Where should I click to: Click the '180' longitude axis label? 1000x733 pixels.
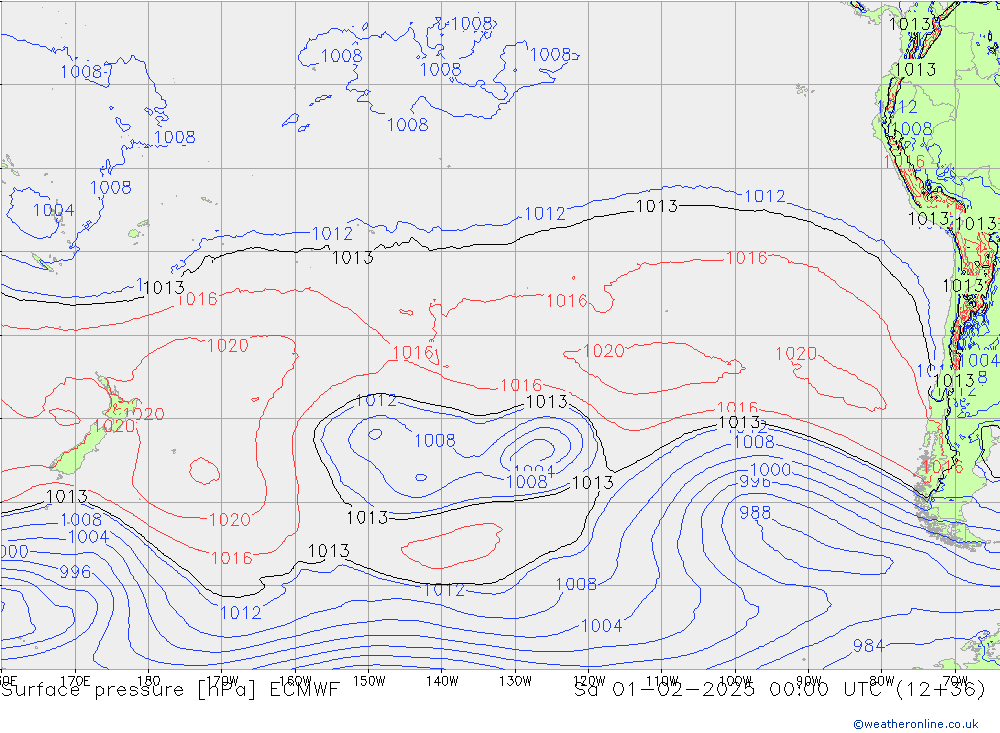tap(149, 680)
